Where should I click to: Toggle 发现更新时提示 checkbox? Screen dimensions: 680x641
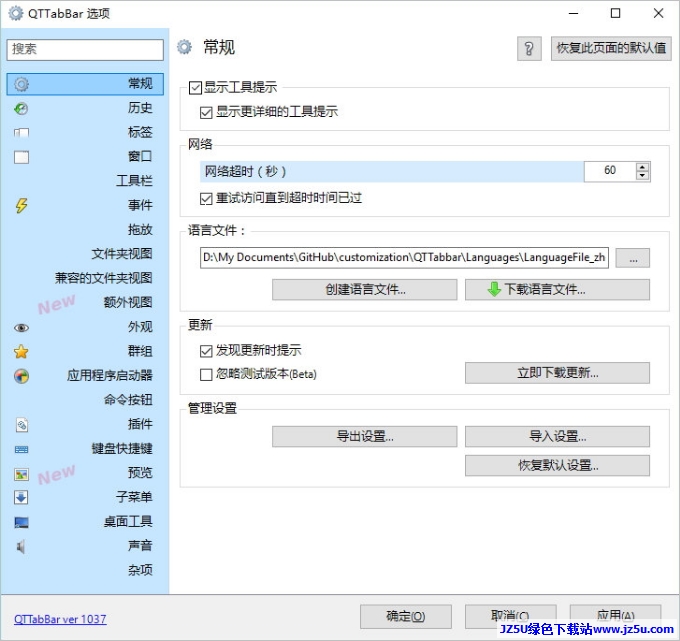click(206, 350)
